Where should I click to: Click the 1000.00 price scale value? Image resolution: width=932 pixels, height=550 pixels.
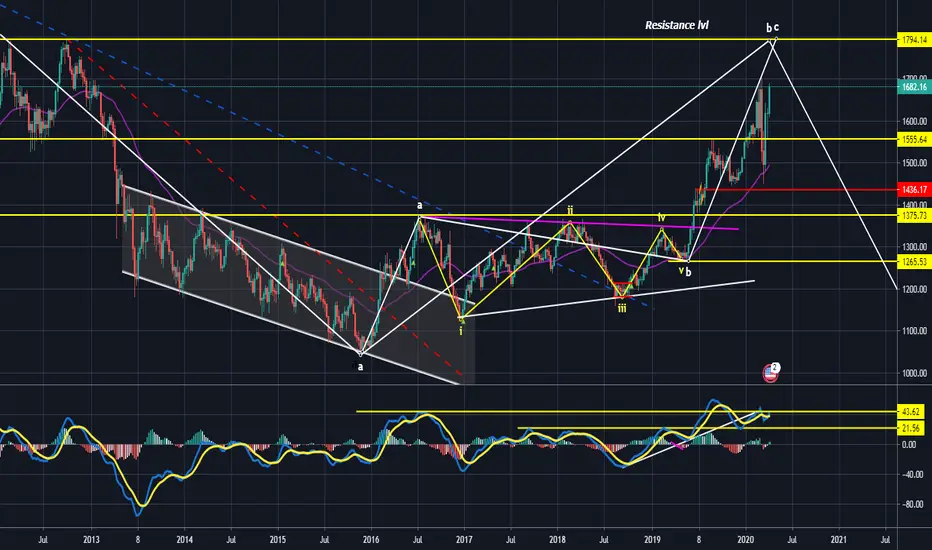tap(914, 373)
